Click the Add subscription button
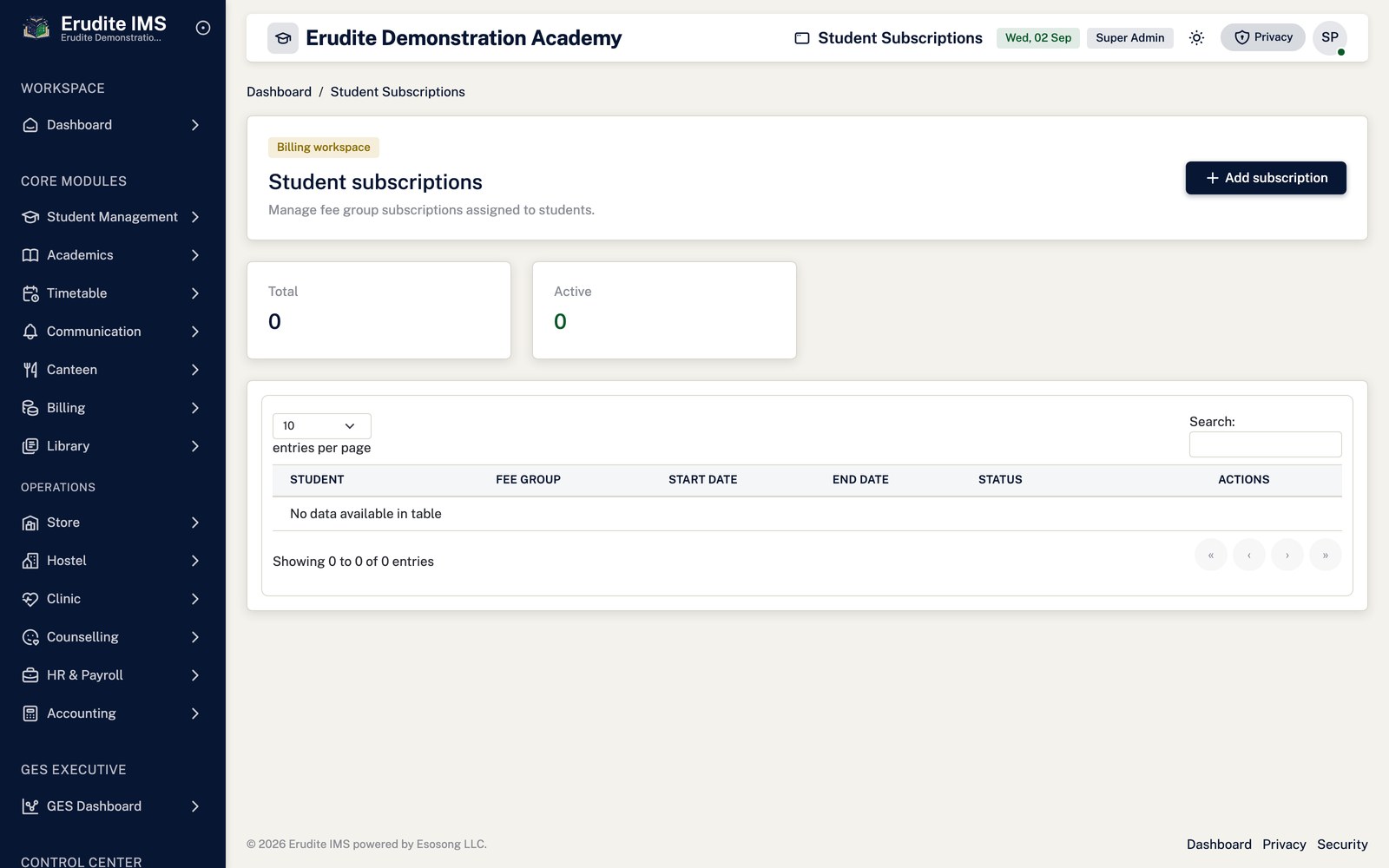 pyautogui.click(x=1266, y=178)
